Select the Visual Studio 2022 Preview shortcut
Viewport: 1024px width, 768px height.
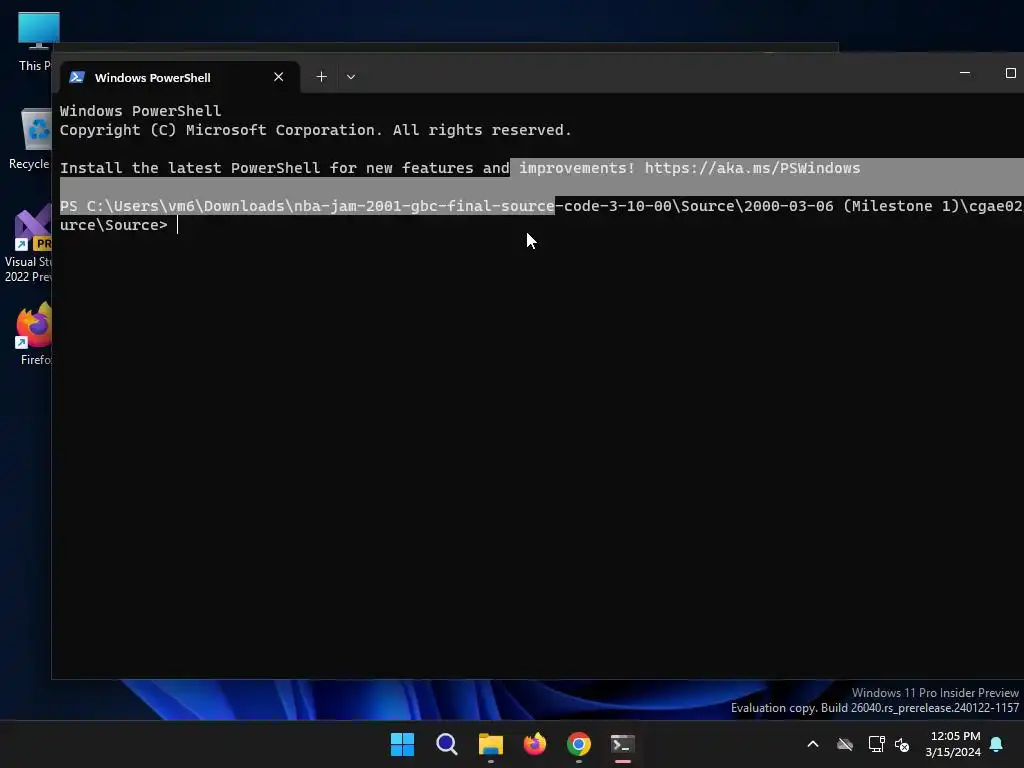click(29, 244)
